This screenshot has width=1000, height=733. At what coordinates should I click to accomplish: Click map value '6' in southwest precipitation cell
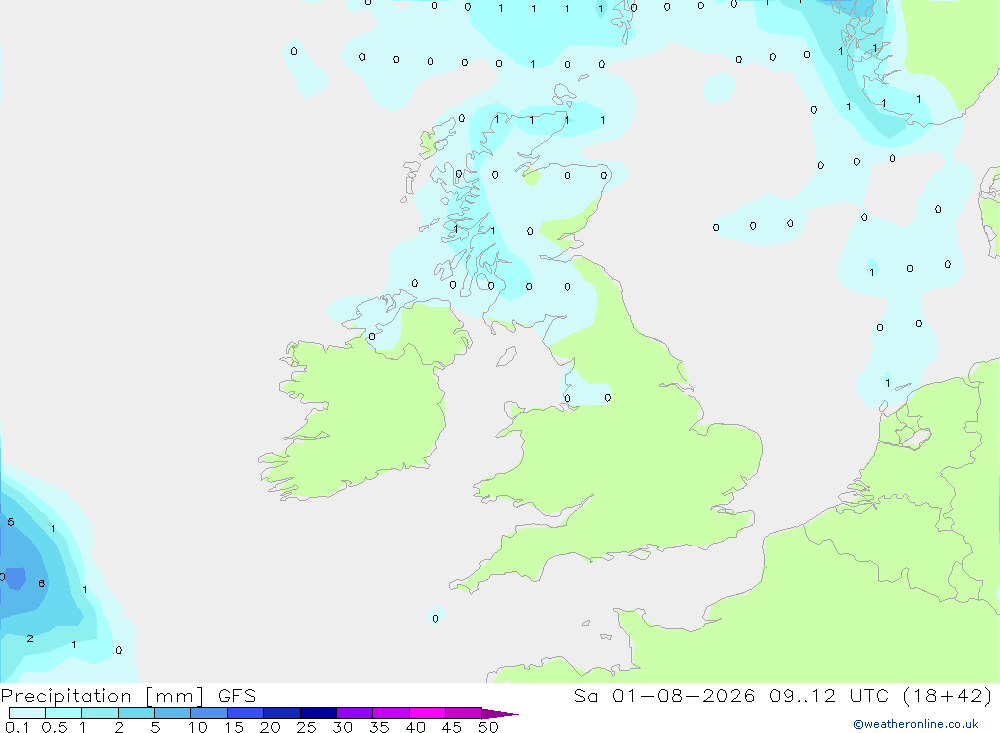41,583
